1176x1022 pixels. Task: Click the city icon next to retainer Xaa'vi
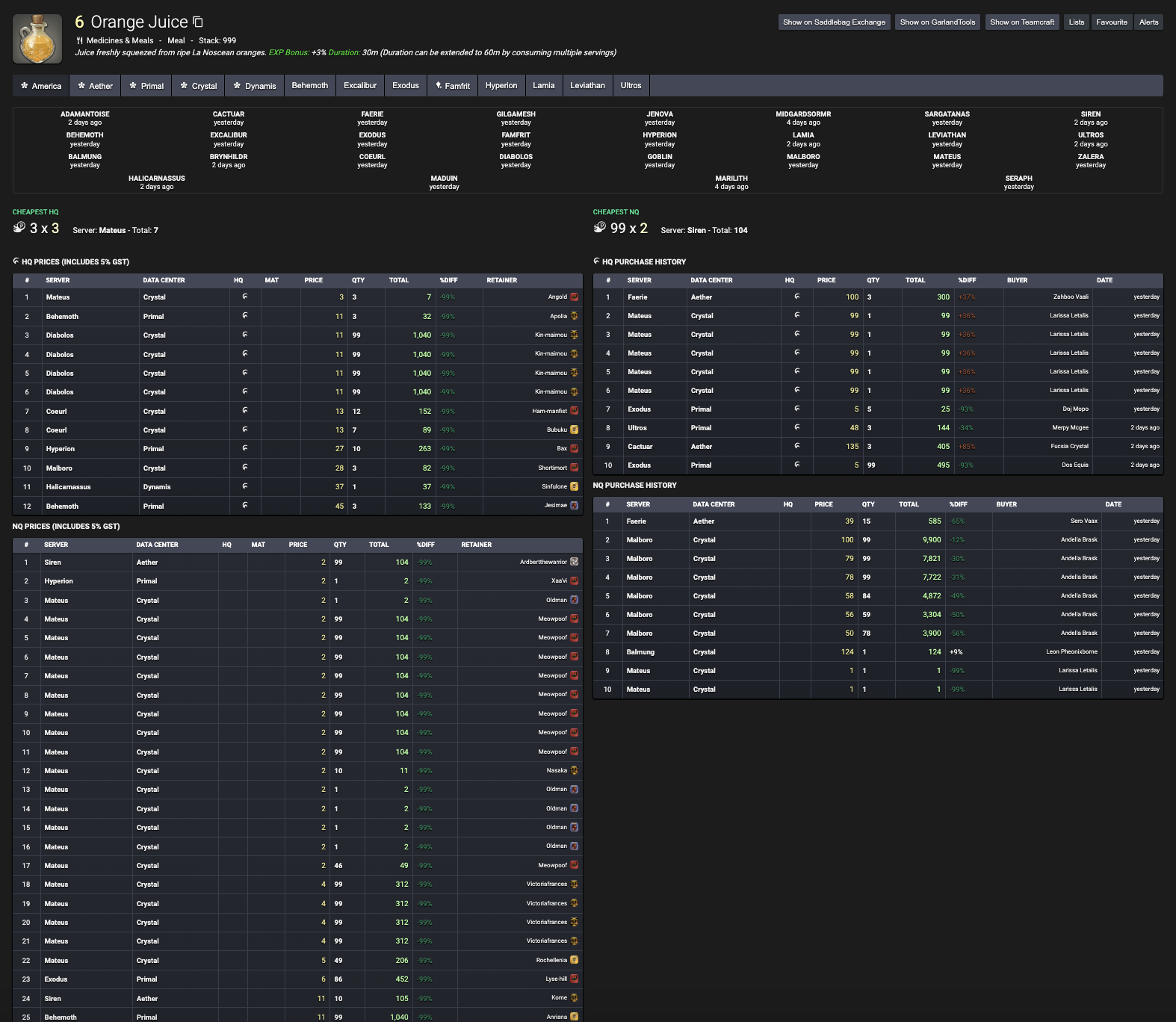(575, 580)
